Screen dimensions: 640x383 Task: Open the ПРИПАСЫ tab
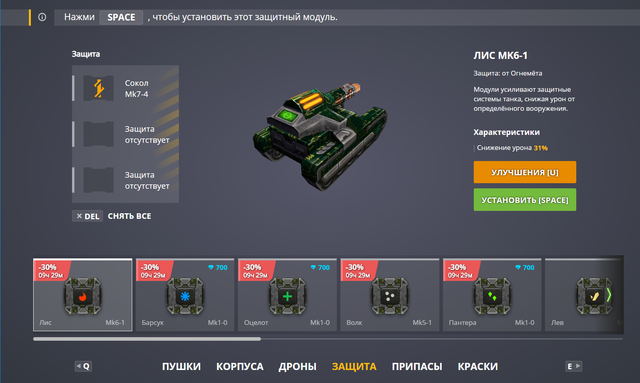[x=417, y=366]
